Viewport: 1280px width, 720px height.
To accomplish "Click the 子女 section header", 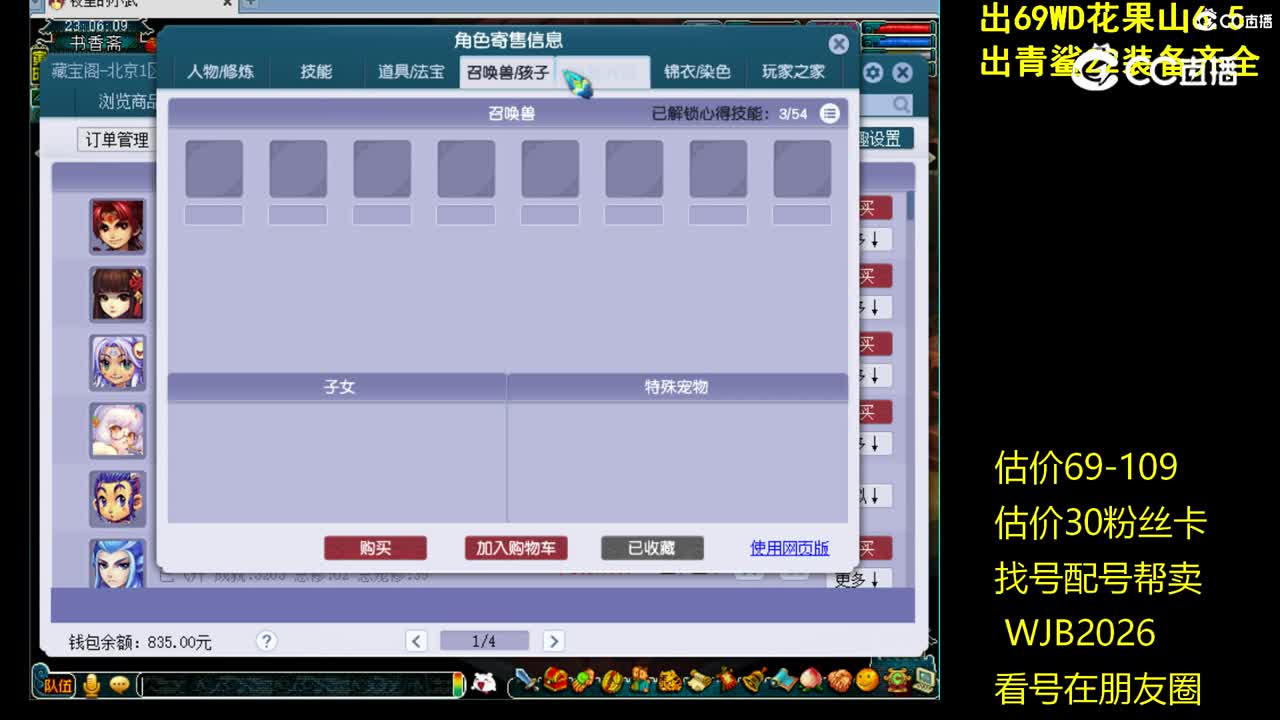I will (339, 387).
